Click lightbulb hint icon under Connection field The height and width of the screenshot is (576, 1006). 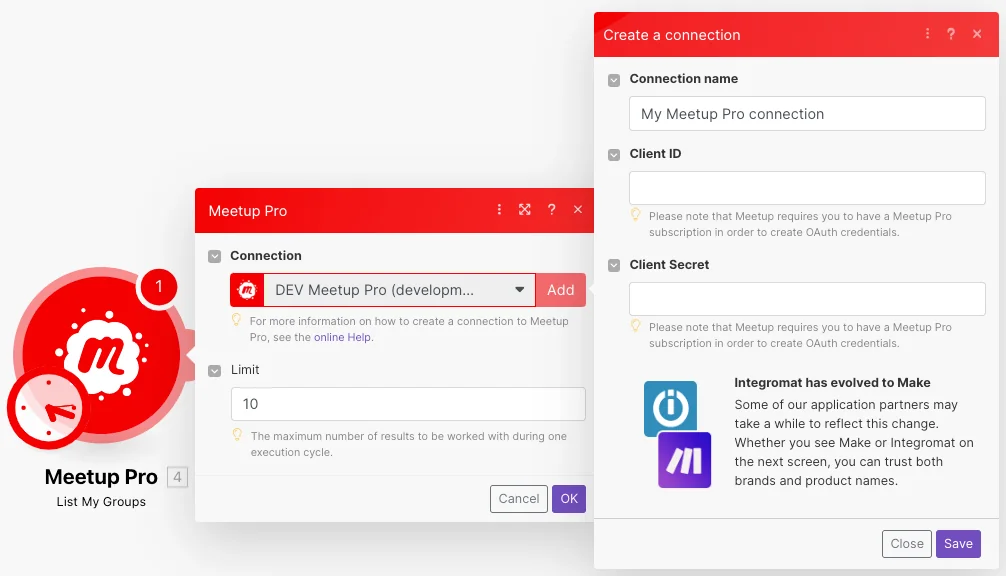[236, 319]
